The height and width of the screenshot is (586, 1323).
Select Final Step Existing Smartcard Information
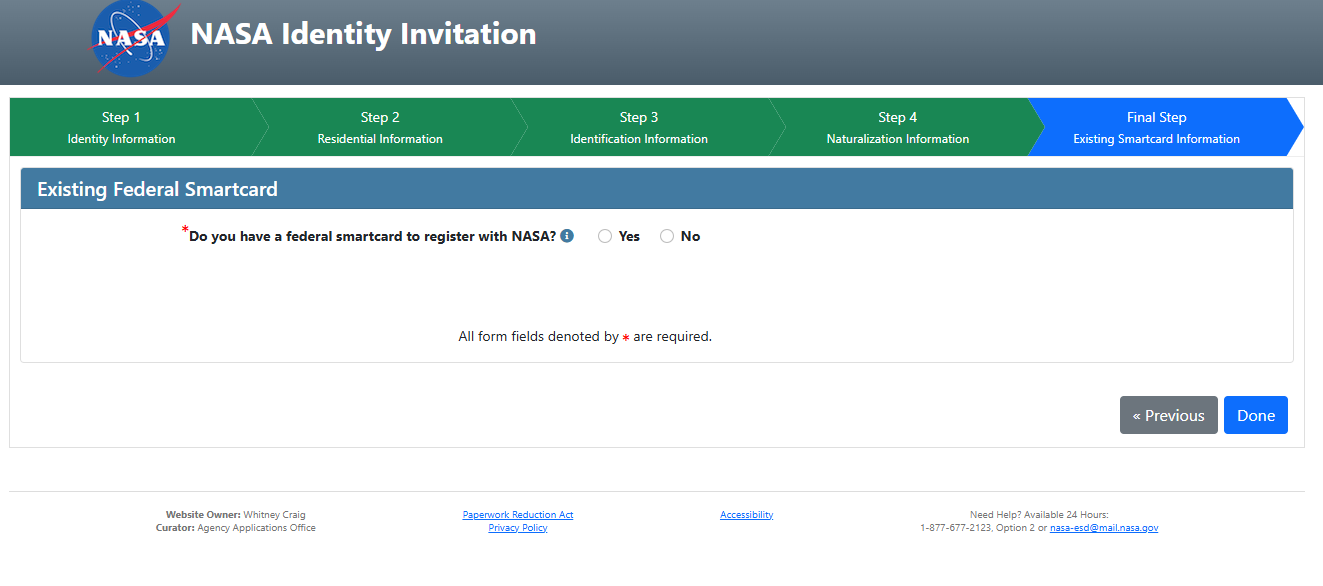[1156, 127]
